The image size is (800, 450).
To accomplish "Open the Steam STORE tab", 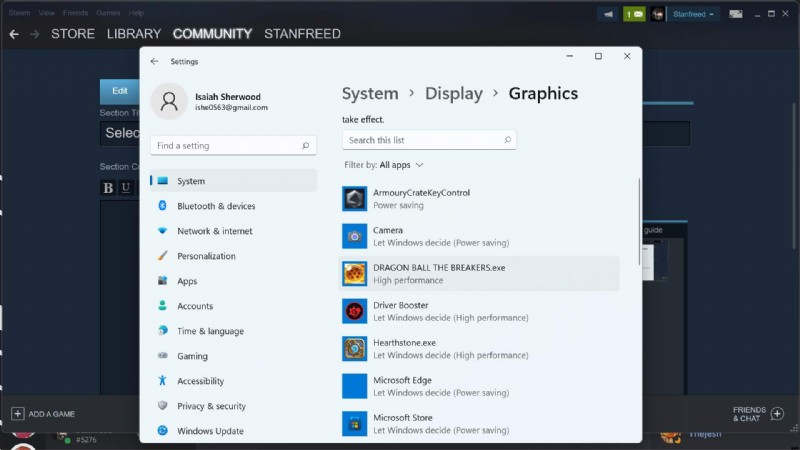I will [x=73, y=34].
